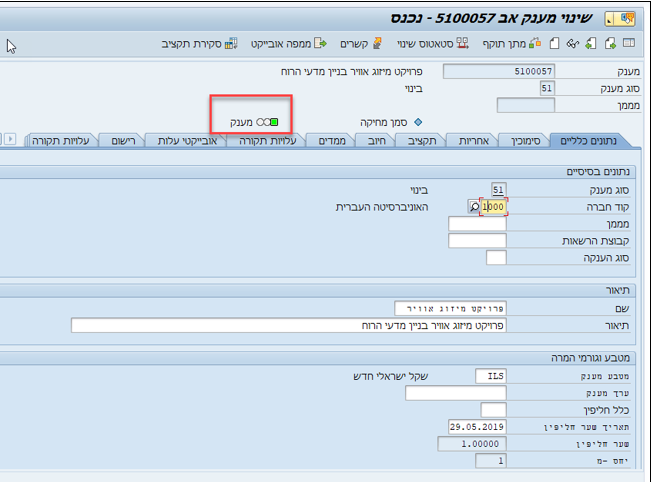
Task: Click the שער חליפין field showing 1.00000
Action: click(x=472, y=444)
